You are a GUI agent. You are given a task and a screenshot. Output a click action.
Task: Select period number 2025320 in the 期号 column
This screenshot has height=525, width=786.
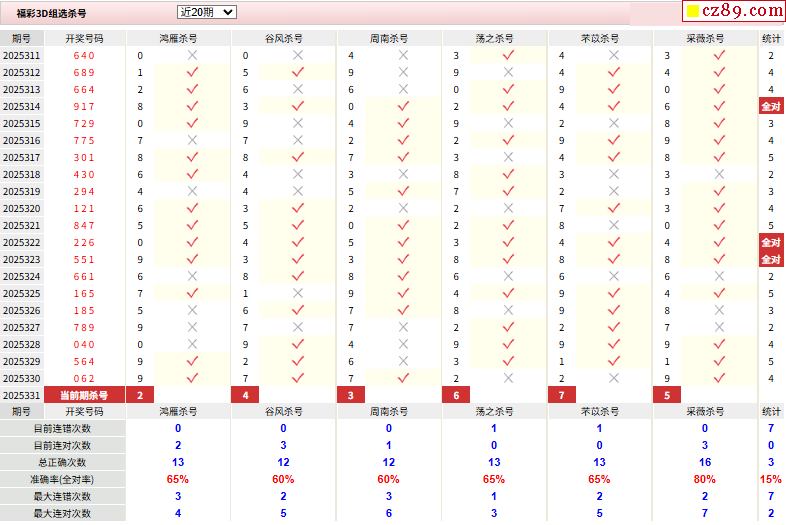(x=21, y=209)
